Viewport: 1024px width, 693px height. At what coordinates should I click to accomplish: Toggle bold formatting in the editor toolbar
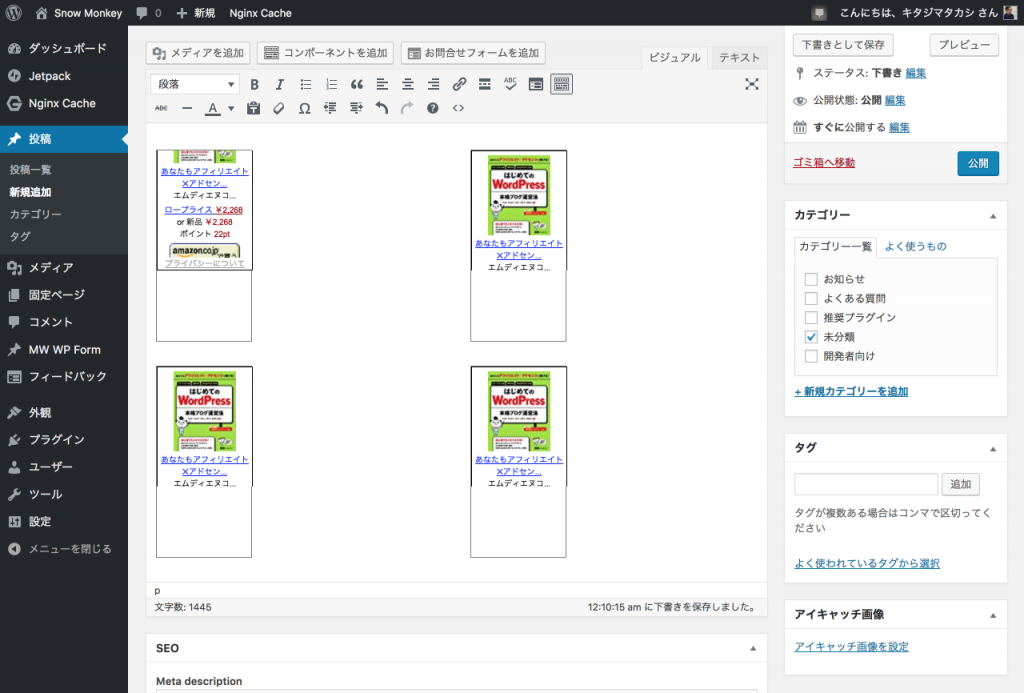coord(254,84)
